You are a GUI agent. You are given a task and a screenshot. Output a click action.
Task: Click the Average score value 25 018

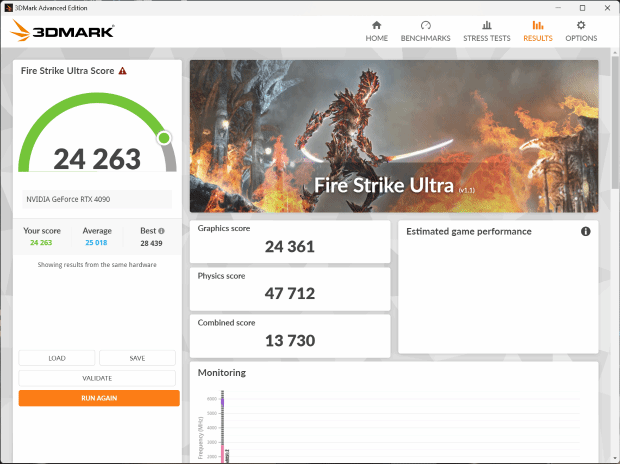96,242
